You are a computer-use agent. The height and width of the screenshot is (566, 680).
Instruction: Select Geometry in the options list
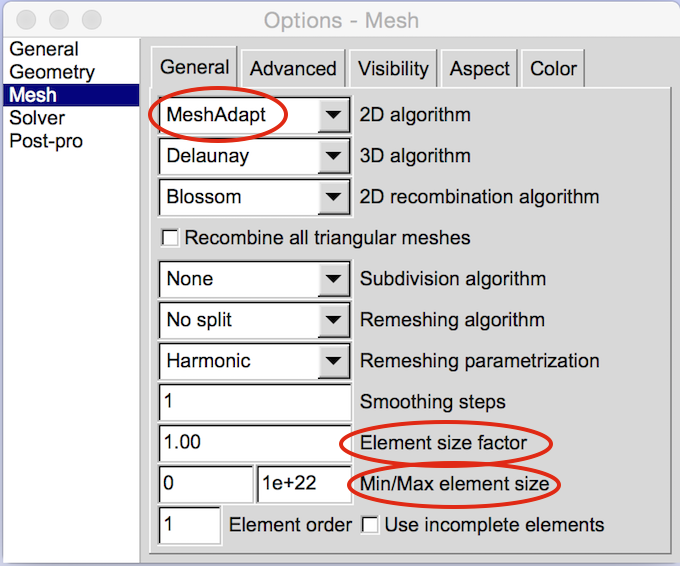click(52, 72)
